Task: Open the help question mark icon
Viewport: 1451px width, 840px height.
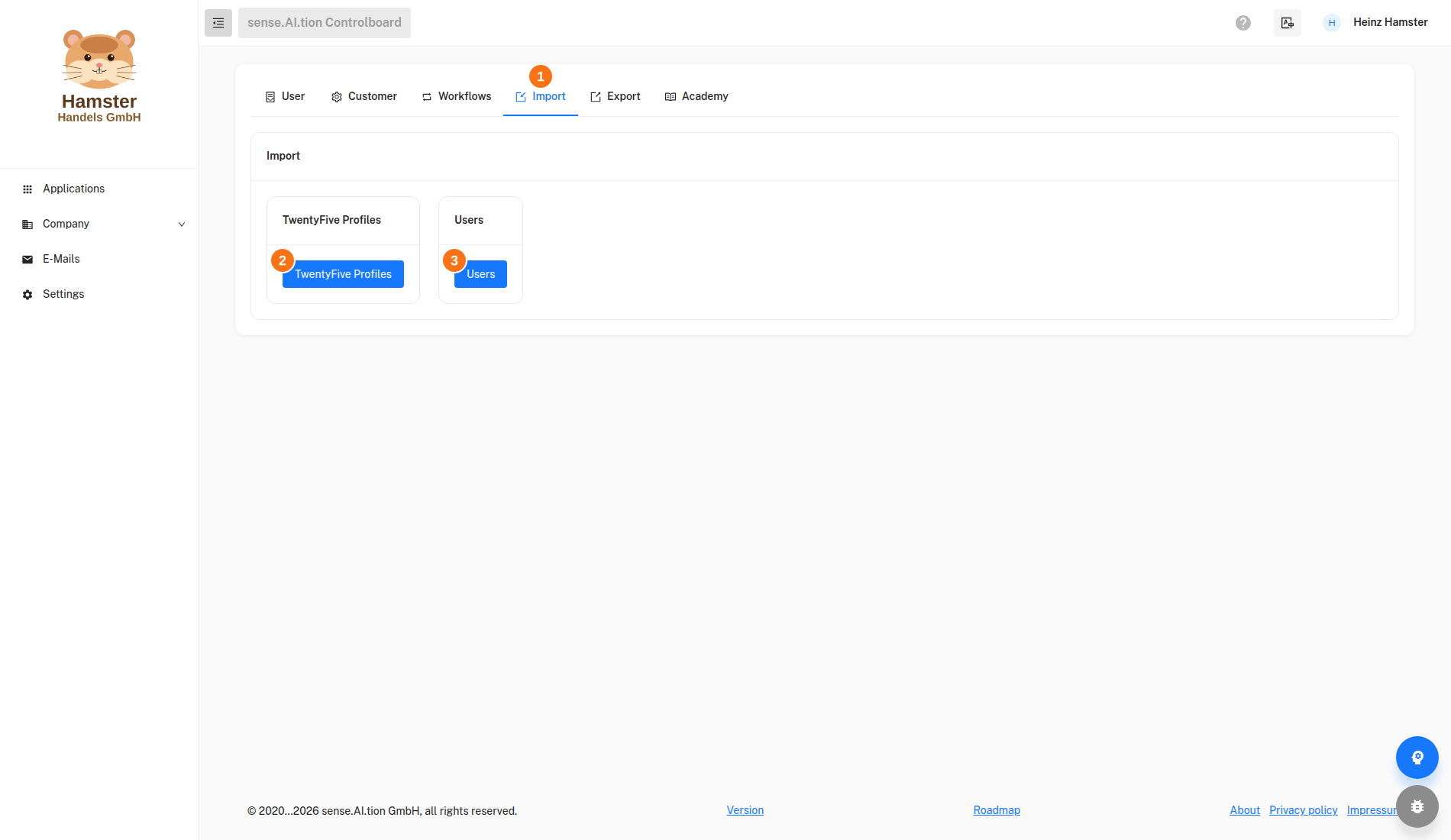Action: pos(1243,23)
